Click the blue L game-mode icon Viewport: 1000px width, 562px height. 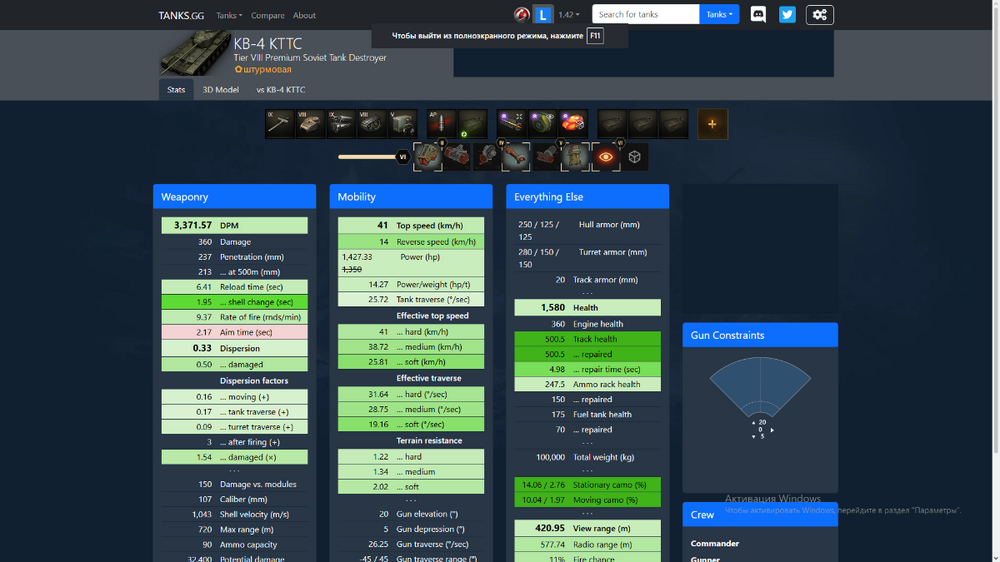[x=543, y=14]
